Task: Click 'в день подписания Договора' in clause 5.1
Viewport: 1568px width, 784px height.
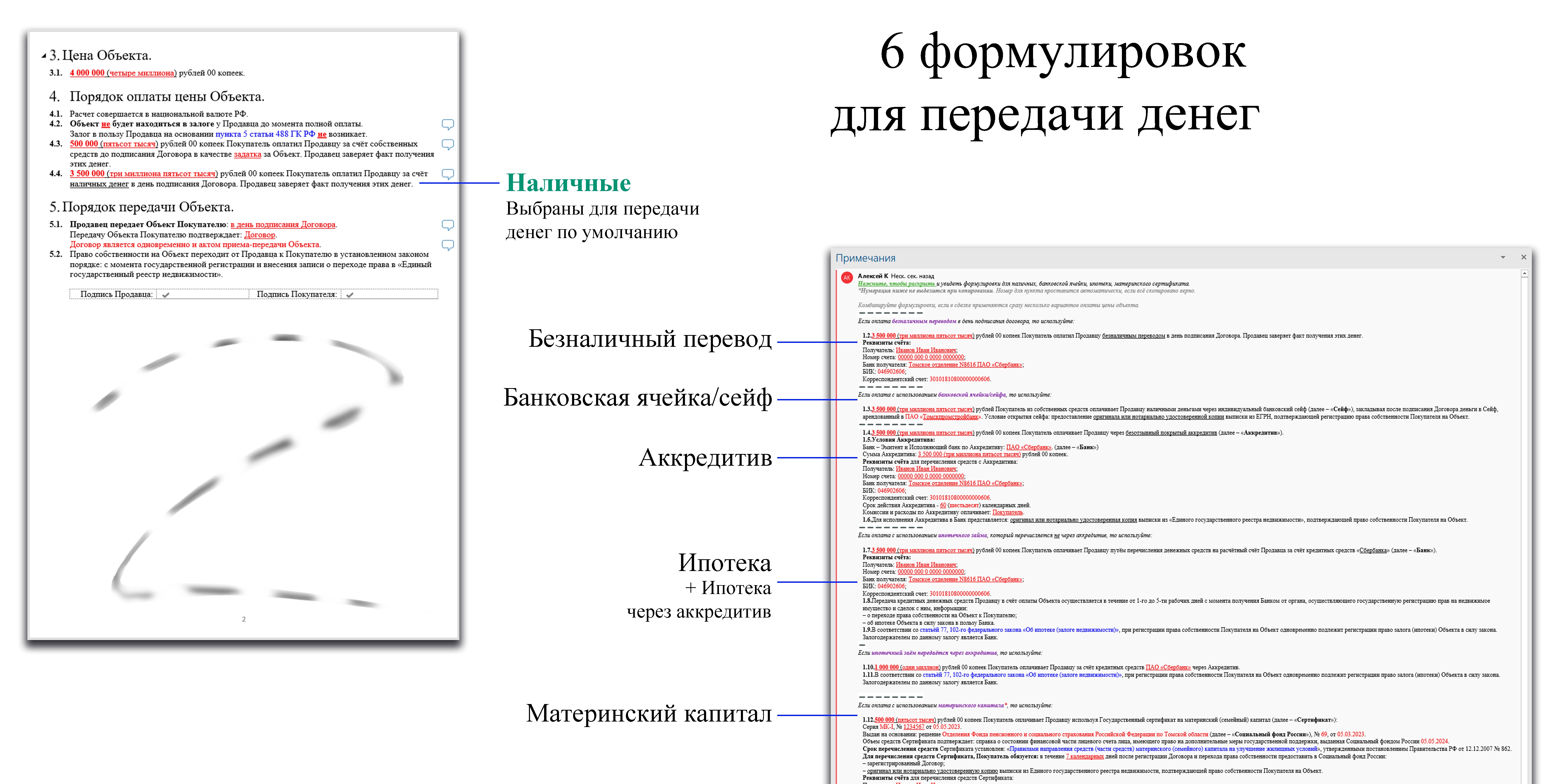Action: [x=283, y=224]
